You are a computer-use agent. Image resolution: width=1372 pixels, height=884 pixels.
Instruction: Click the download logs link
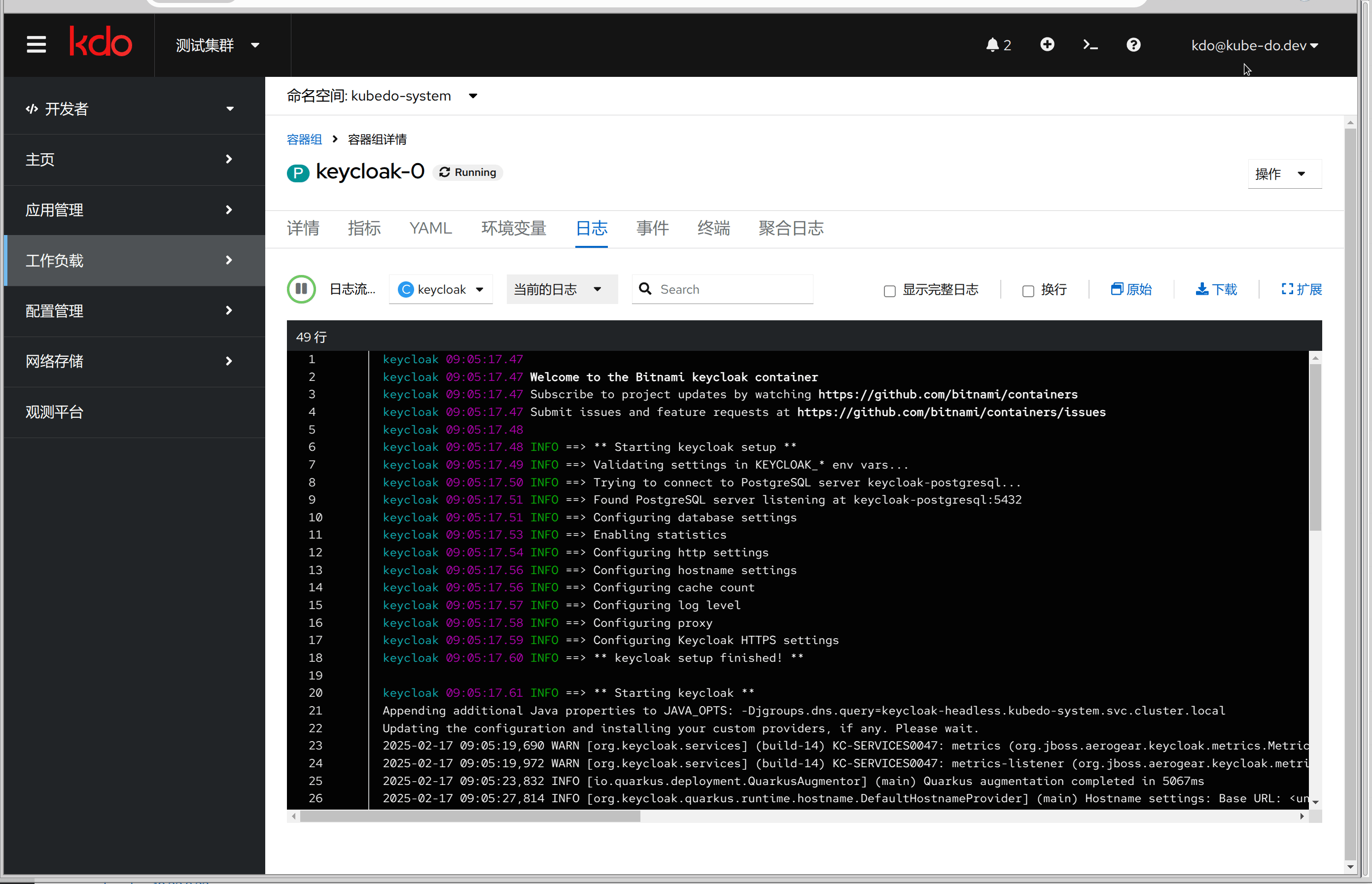tap(1216, 289)
